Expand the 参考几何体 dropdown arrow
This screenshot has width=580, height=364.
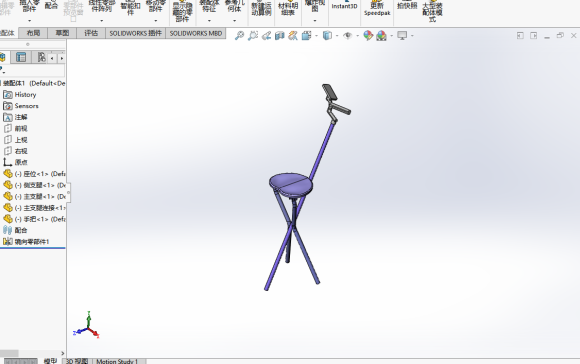click(235, 21)
